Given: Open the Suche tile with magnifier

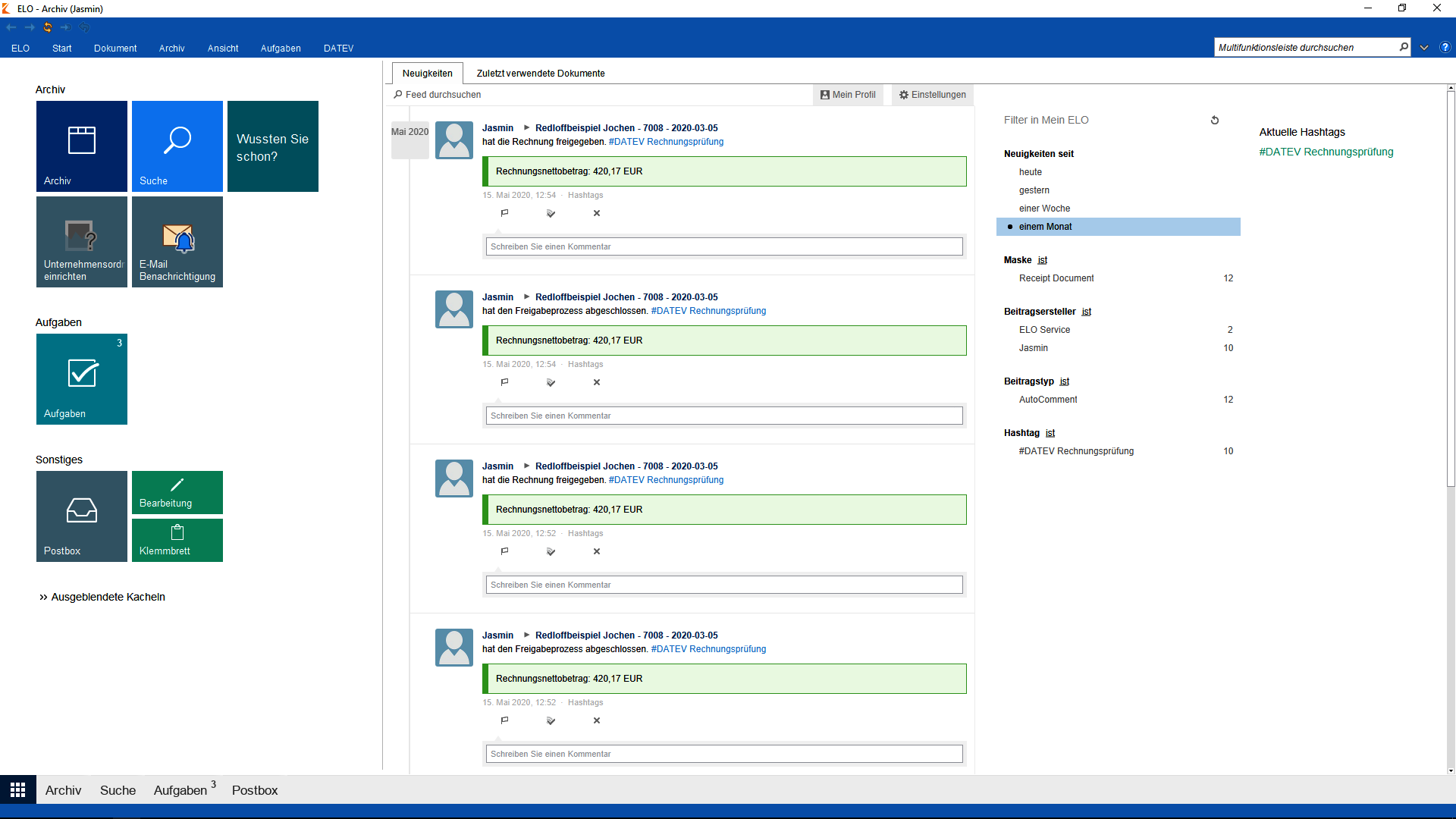Looking at the screenshot, I should point(177,146).
